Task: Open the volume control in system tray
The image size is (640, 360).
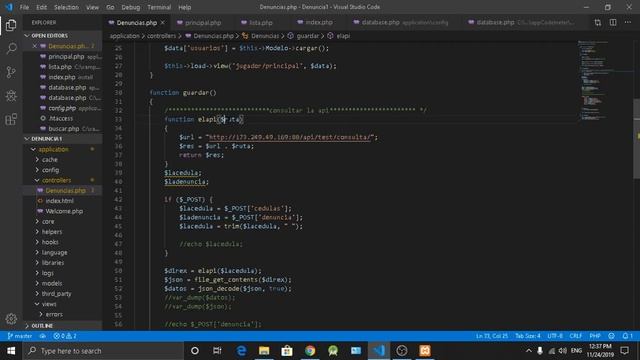Action: [562, 351]
